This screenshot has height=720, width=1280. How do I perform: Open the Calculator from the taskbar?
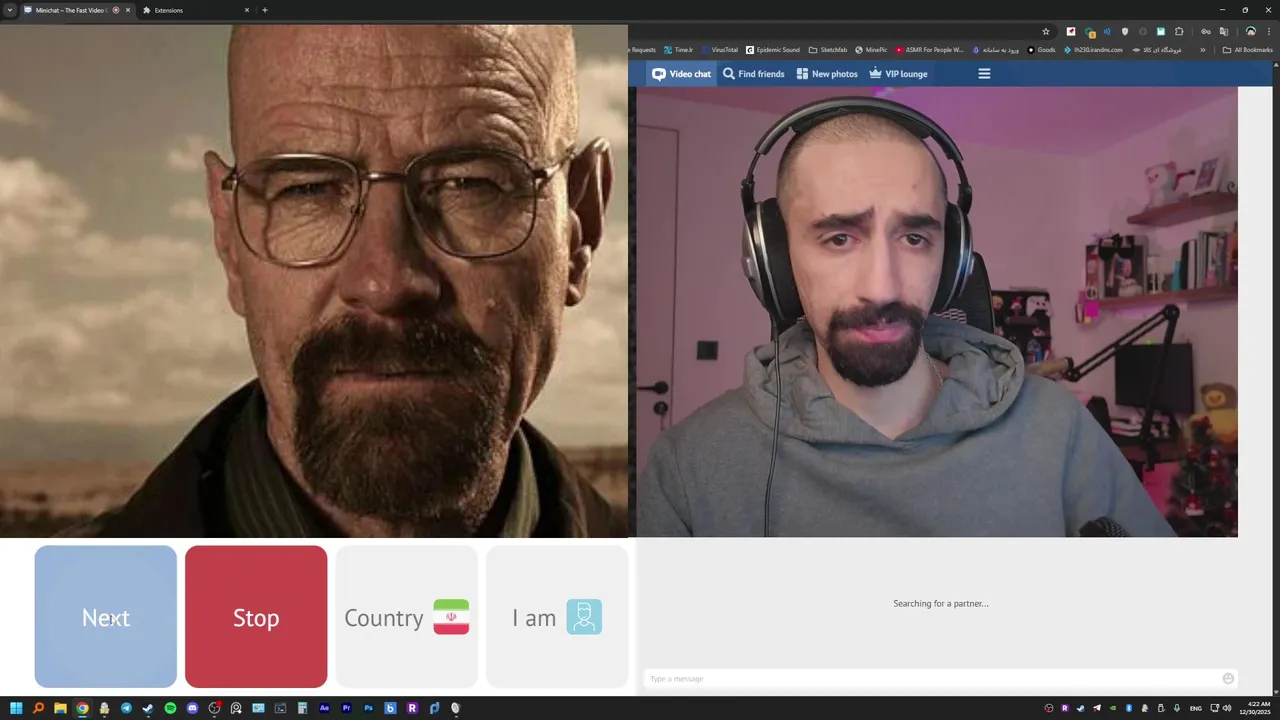tap(302, 708)
